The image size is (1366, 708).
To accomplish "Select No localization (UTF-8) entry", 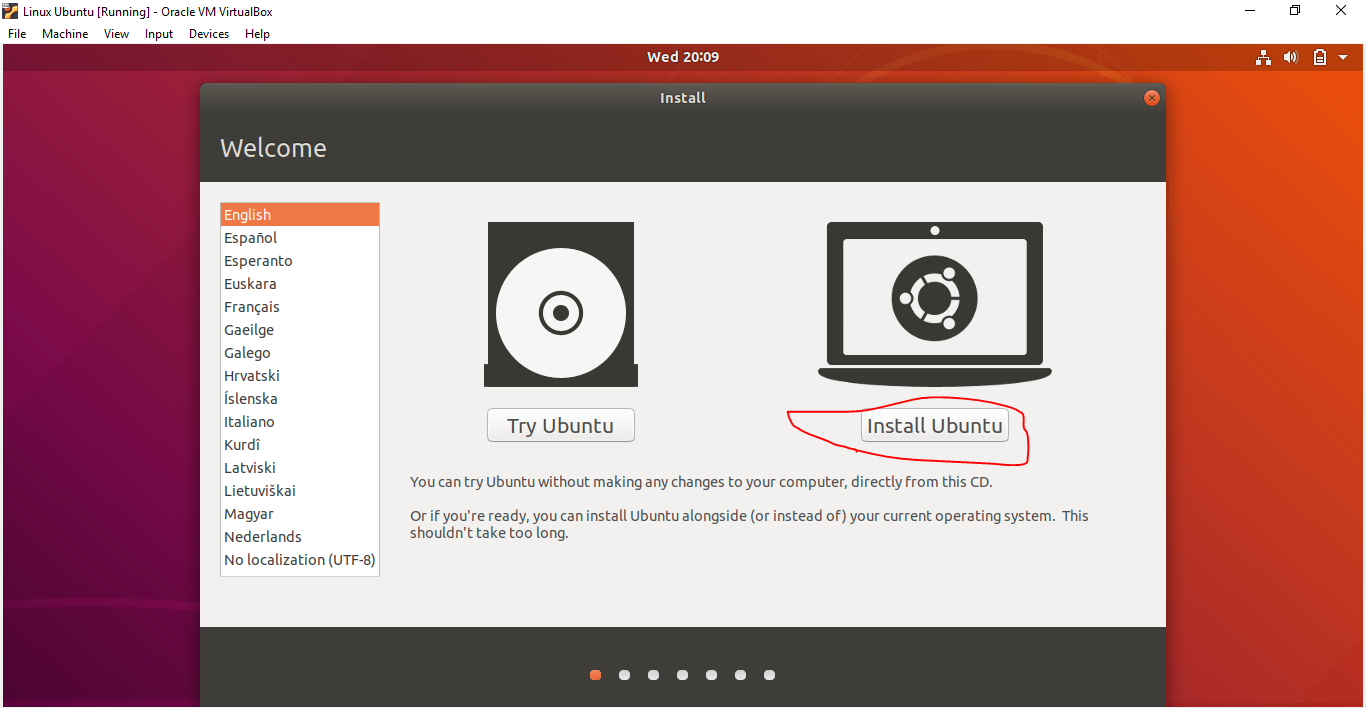I will coord(300,560).
